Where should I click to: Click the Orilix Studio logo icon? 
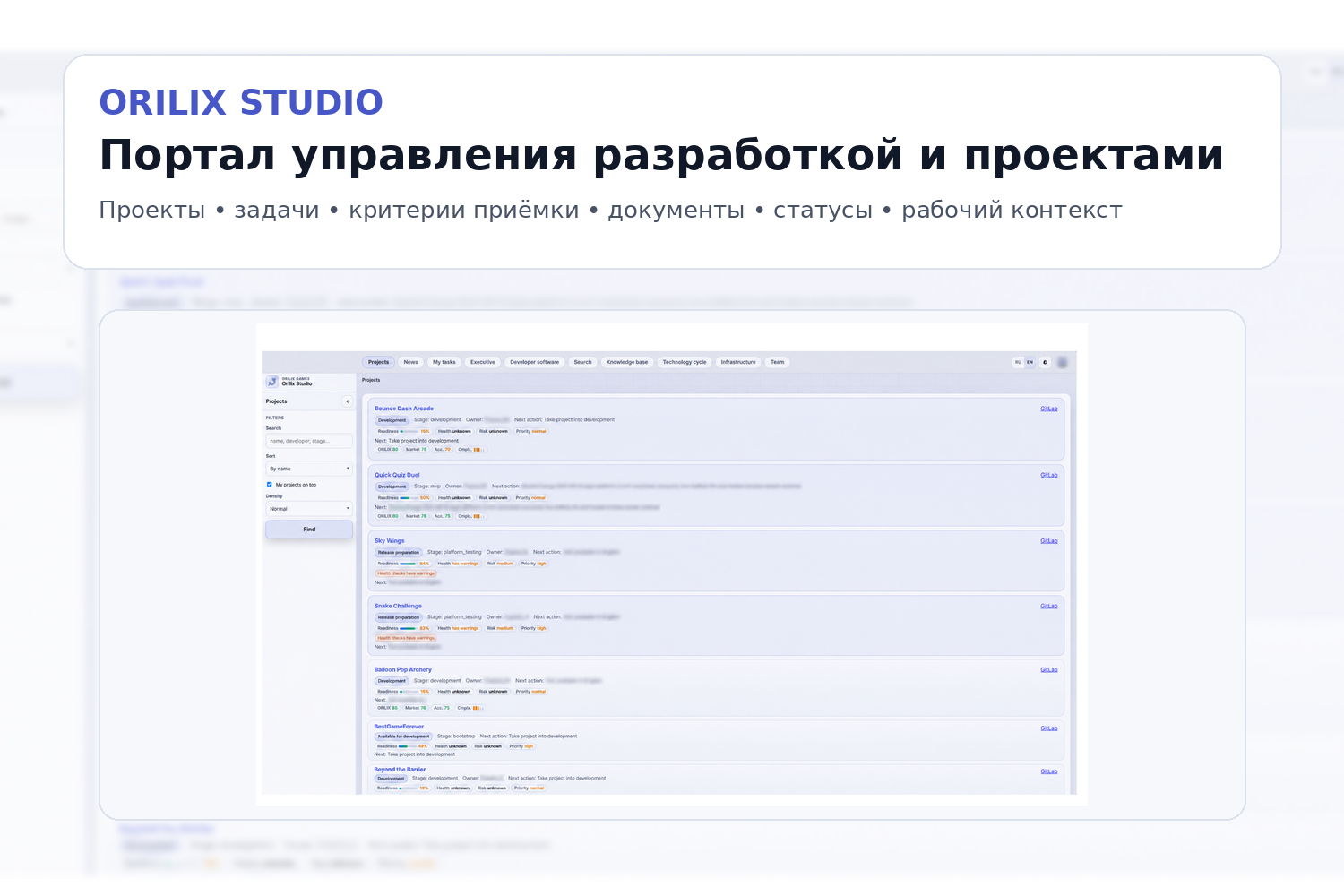[272, 382]
